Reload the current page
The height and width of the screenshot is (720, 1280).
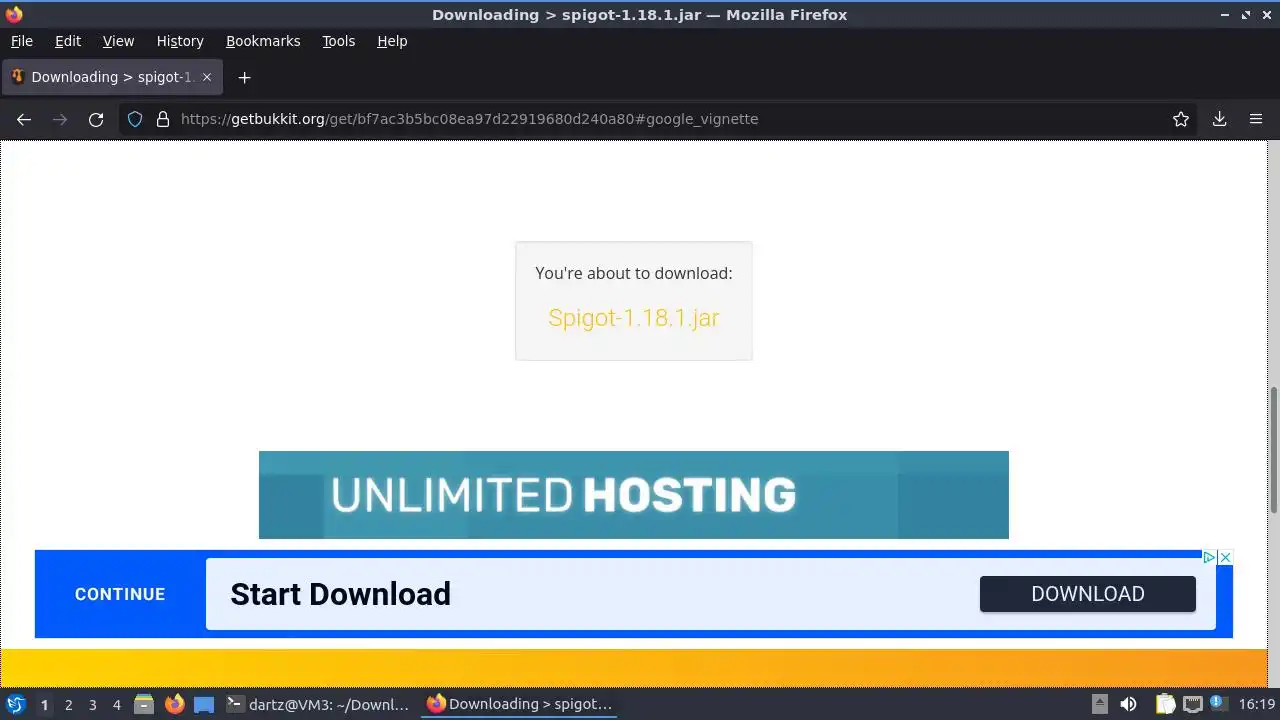point(96,119)
